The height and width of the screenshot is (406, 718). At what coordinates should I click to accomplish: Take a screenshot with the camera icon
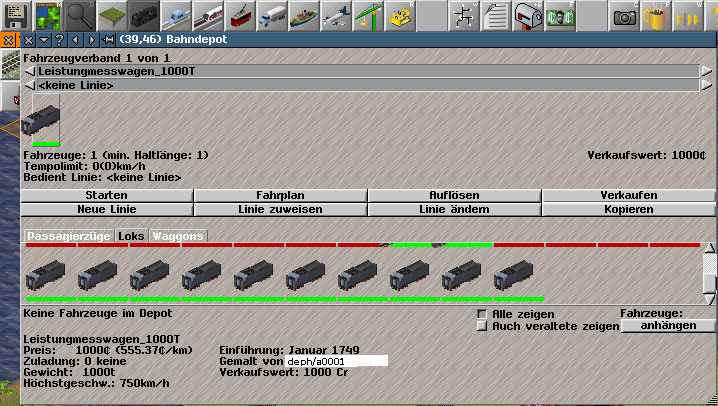(625, 14)
